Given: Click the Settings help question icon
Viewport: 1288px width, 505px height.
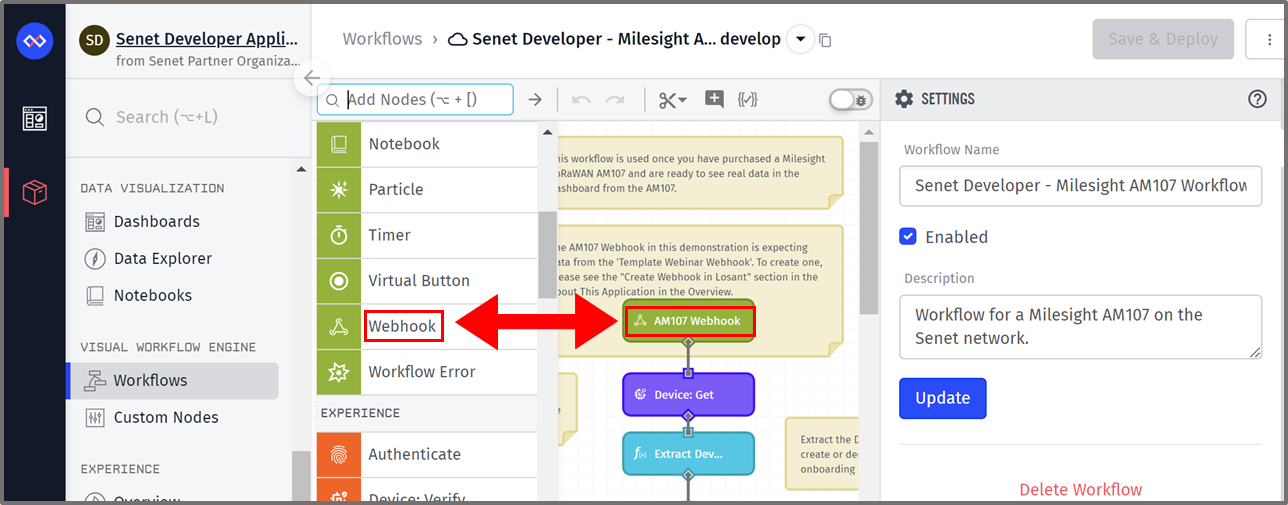Looking at the screenshot, I should pos(1258,99).
